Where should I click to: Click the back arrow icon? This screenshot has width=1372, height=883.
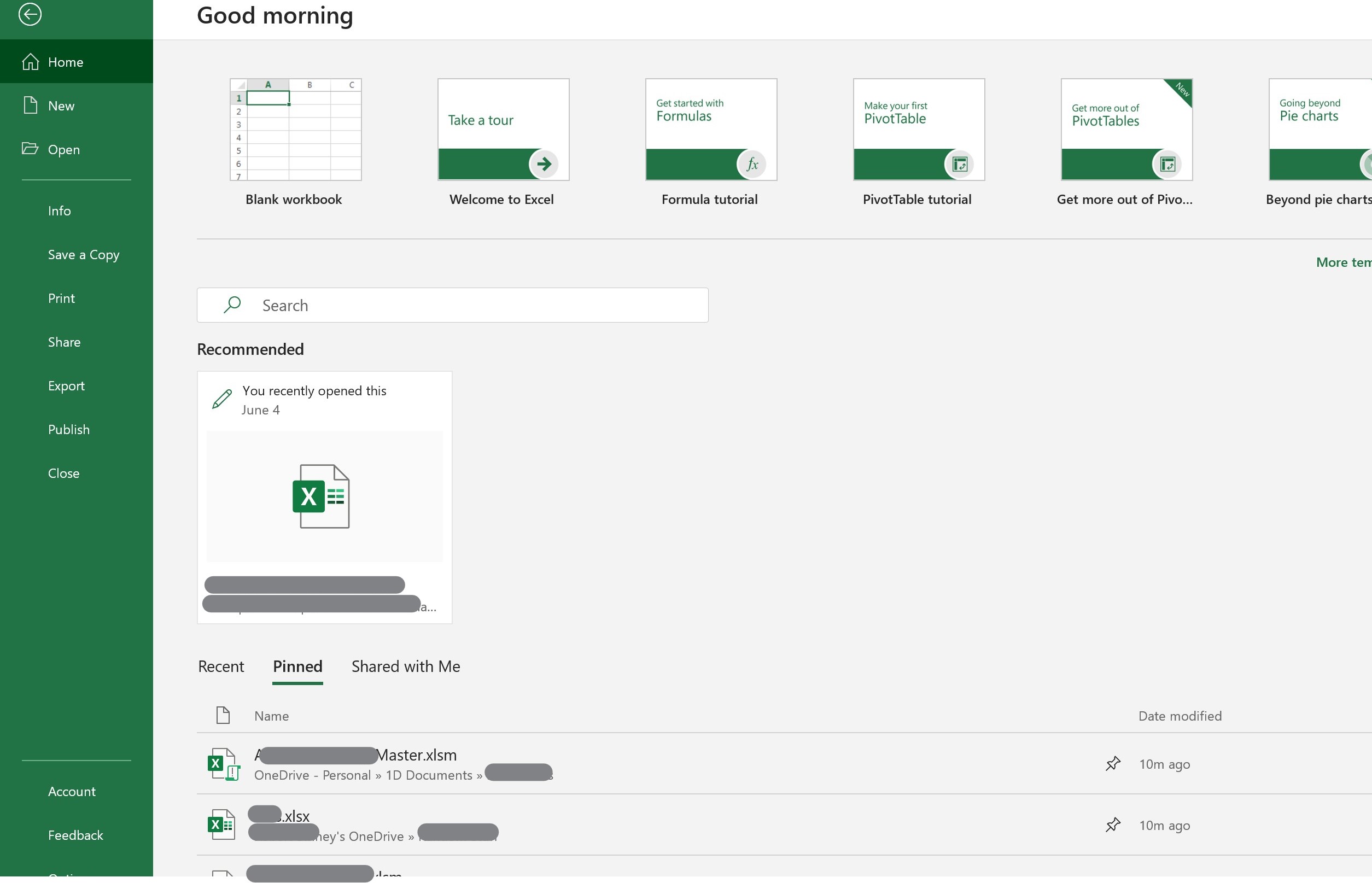[30, 14]
